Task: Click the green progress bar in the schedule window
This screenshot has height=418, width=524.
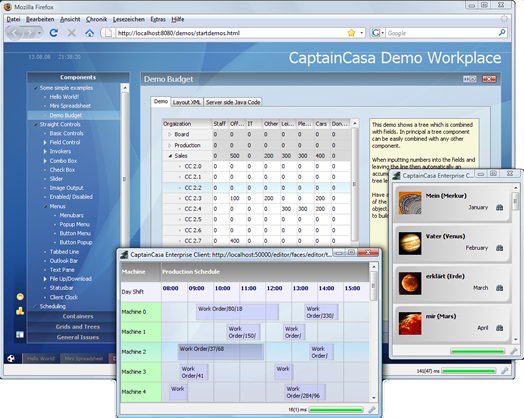Action: [x=336, y=410]
